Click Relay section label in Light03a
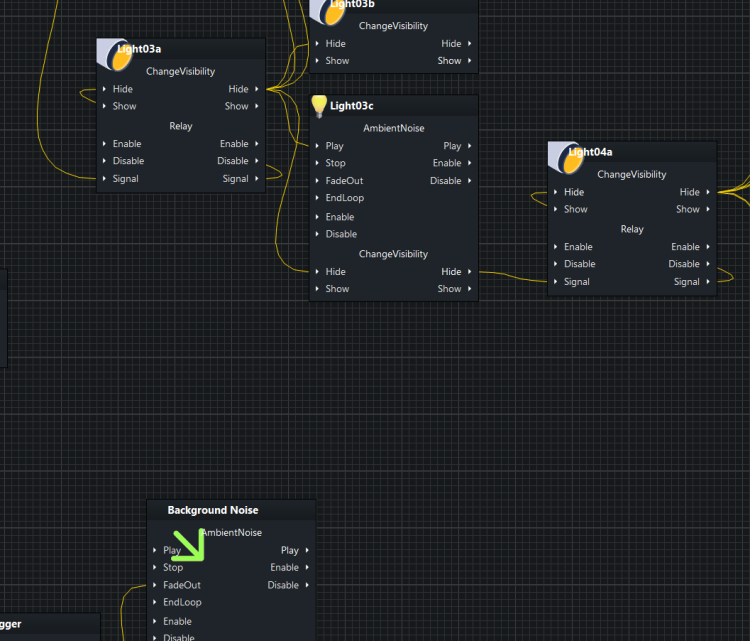Image resolution: width=750 pixels, height=641 pixels. tap(180, 126)
